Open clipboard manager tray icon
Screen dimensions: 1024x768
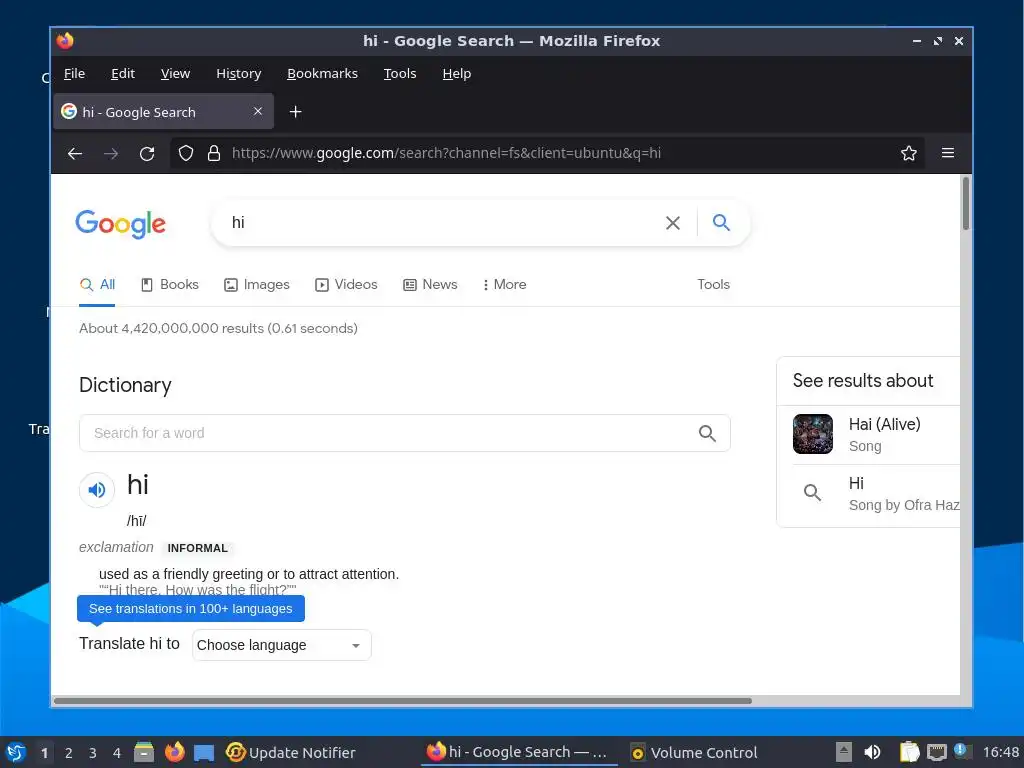[909, 752]
